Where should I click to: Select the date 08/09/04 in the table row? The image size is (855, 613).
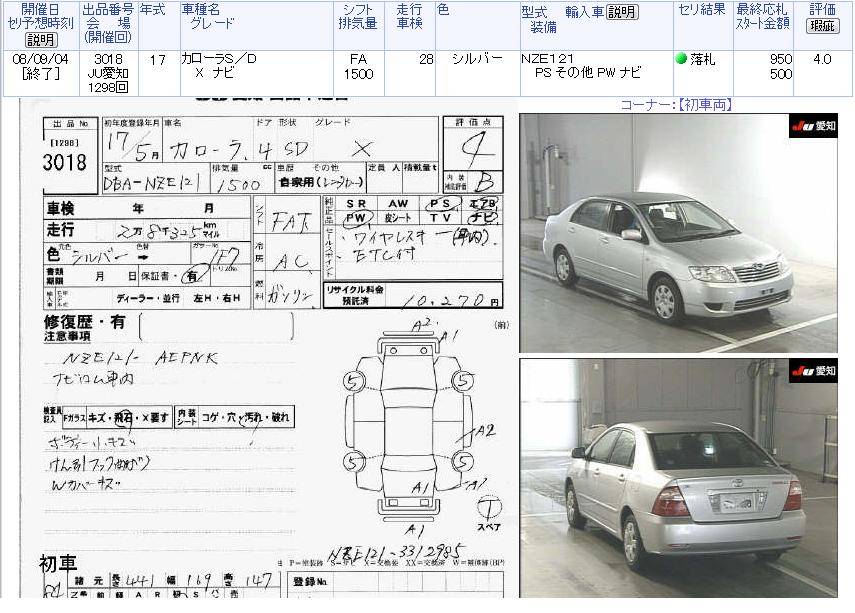click(x=40, y=59)
